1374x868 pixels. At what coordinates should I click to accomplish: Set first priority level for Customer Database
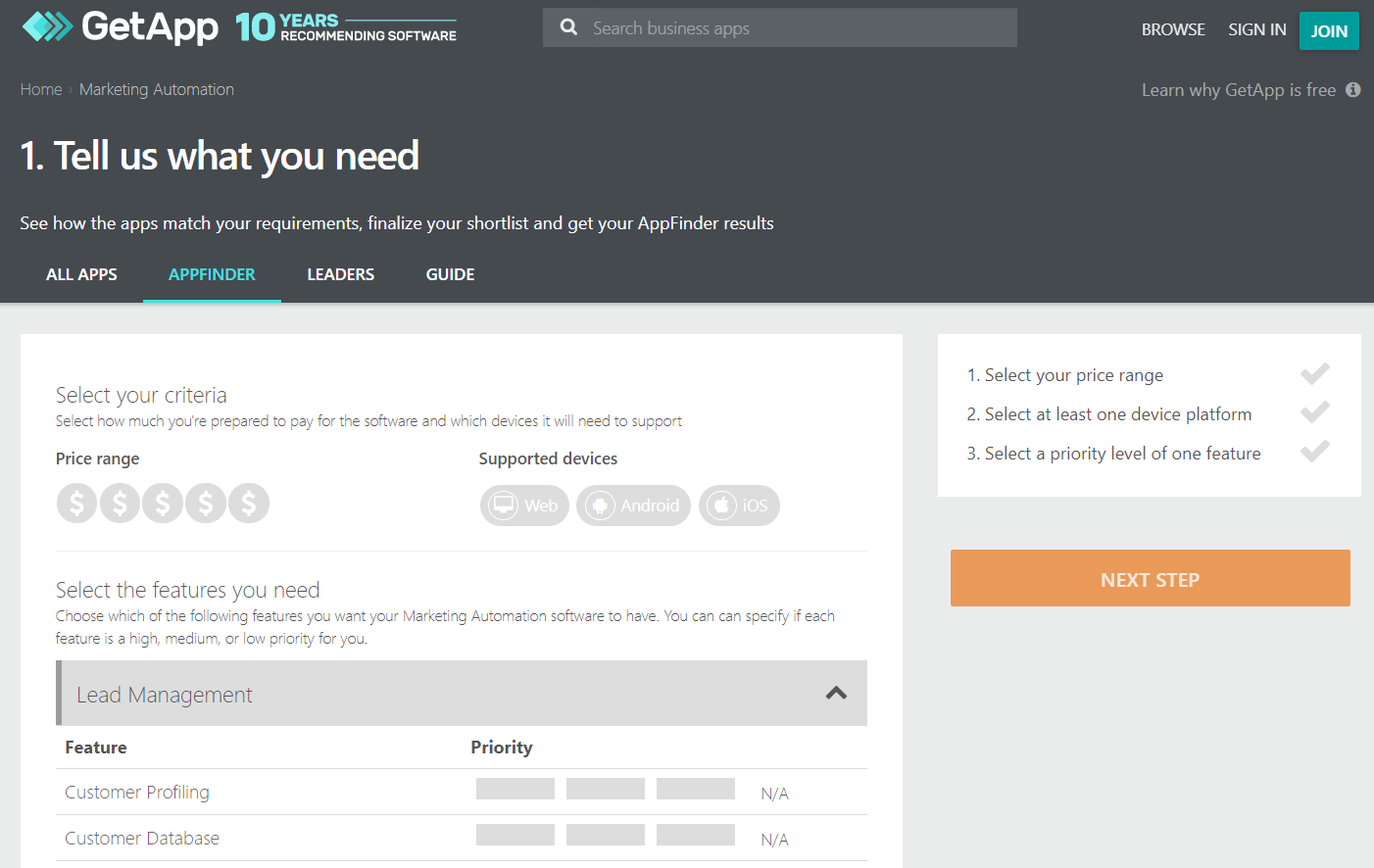(515, 835)
